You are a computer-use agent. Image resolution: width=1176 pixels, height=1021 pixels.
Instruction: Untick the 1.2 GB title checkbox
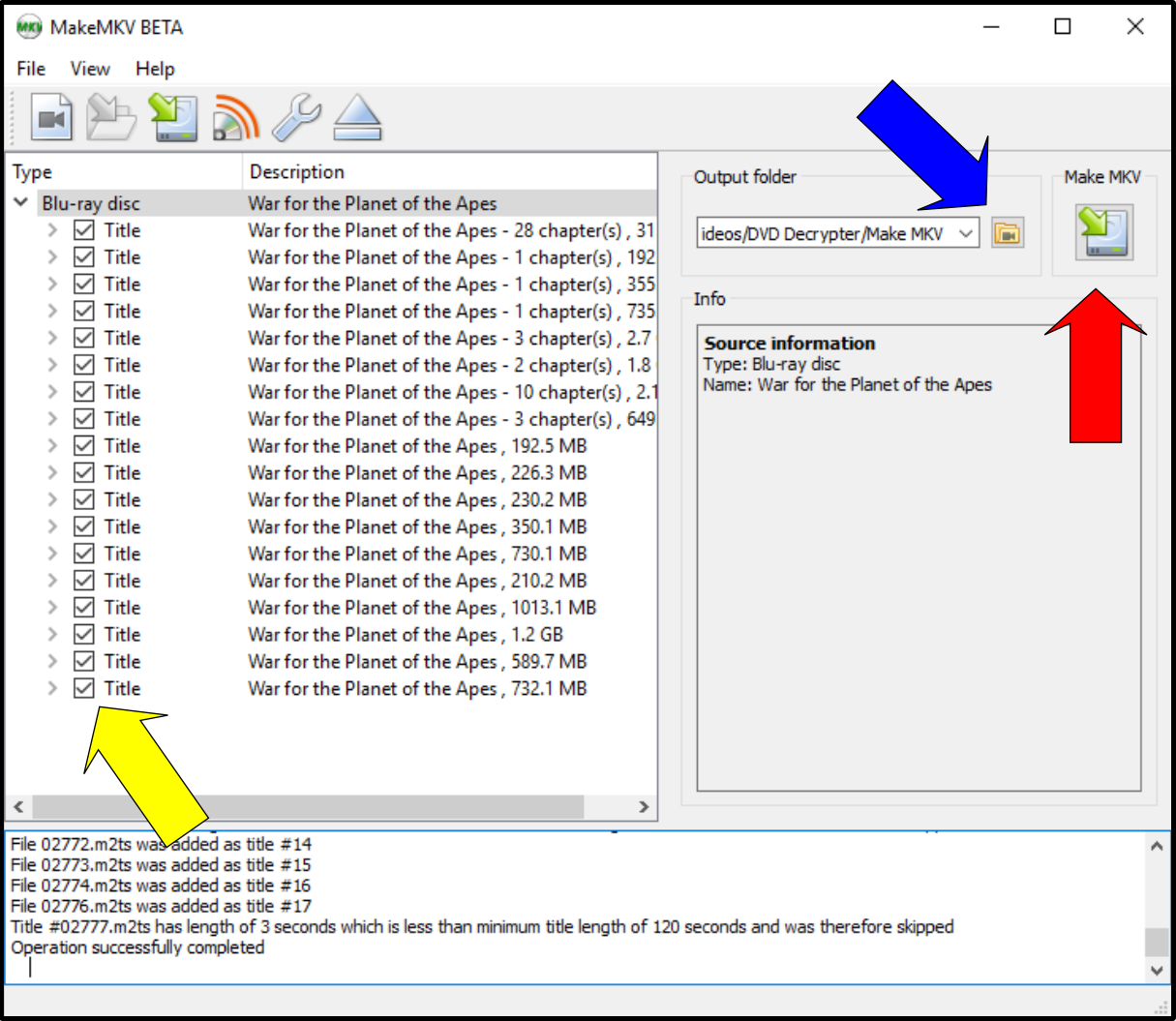point(84,635)
